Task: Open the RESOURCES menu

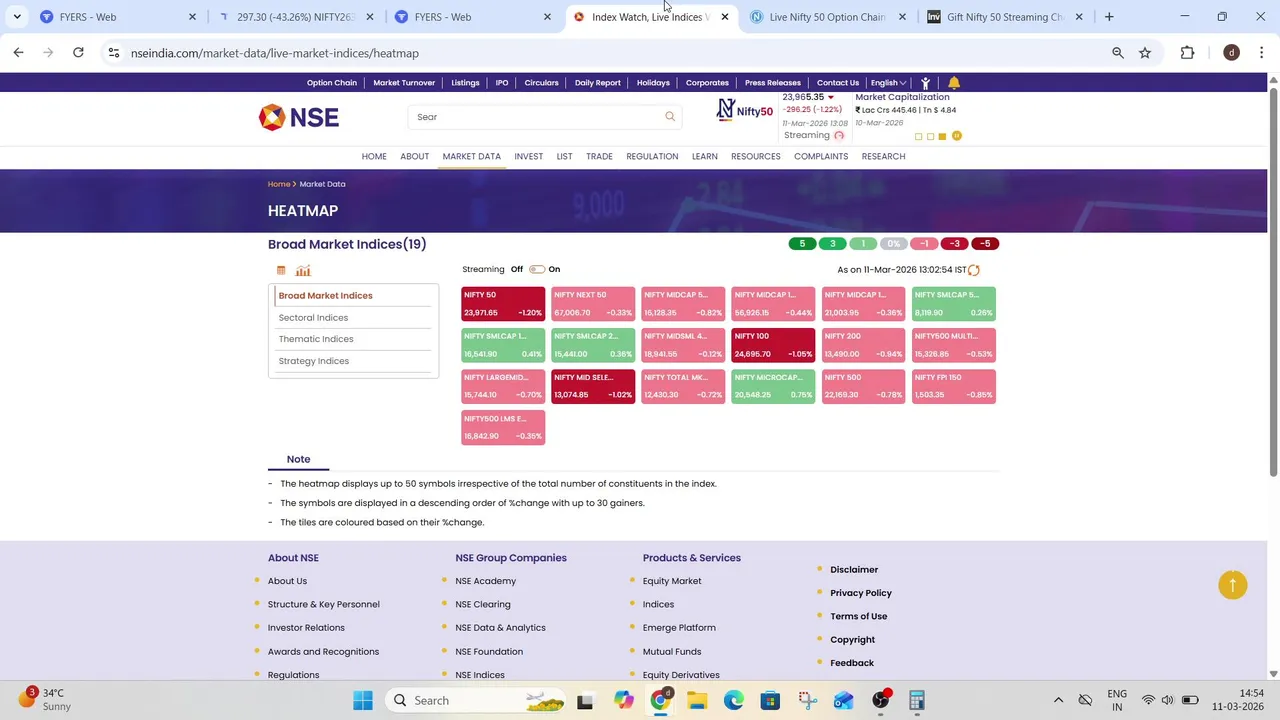Action: point(756,156)
